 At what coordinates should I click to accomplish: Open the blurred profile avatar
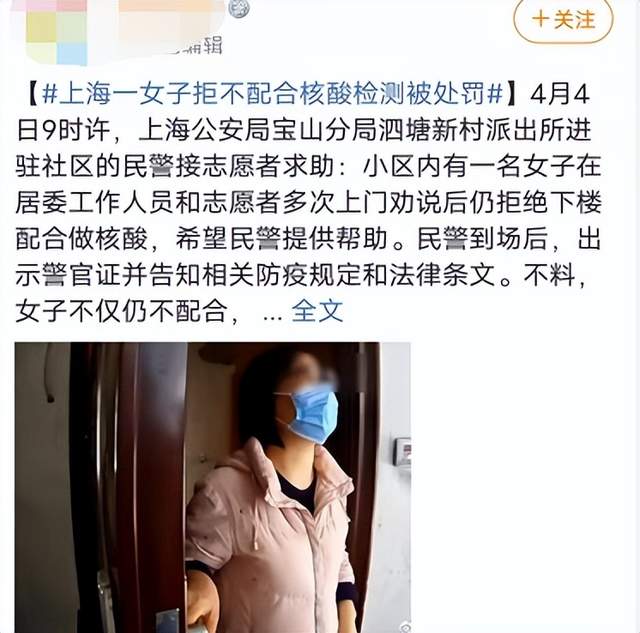point(56,31)
